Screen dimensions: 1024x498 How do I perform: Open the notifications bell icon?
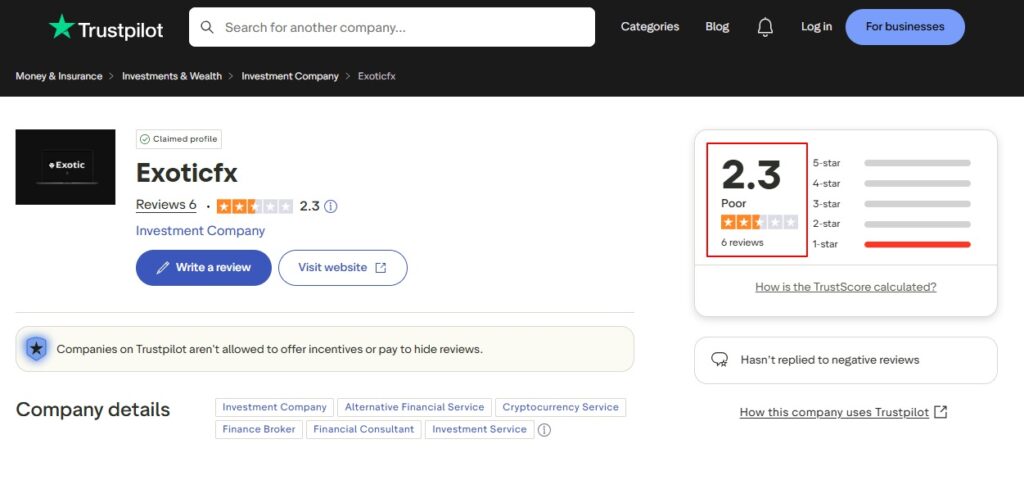click(765, 27)
